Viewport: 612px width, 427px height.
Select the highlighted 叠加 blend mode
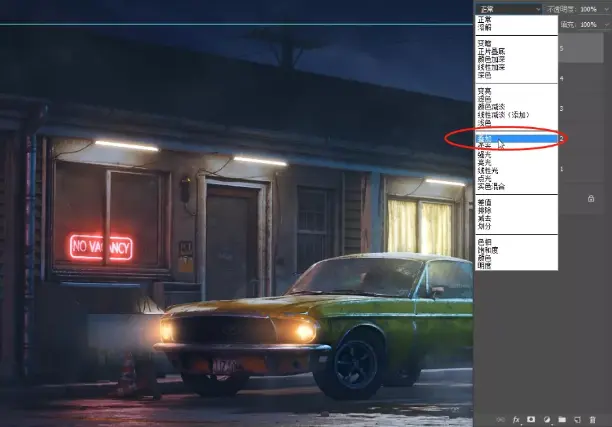517,139
